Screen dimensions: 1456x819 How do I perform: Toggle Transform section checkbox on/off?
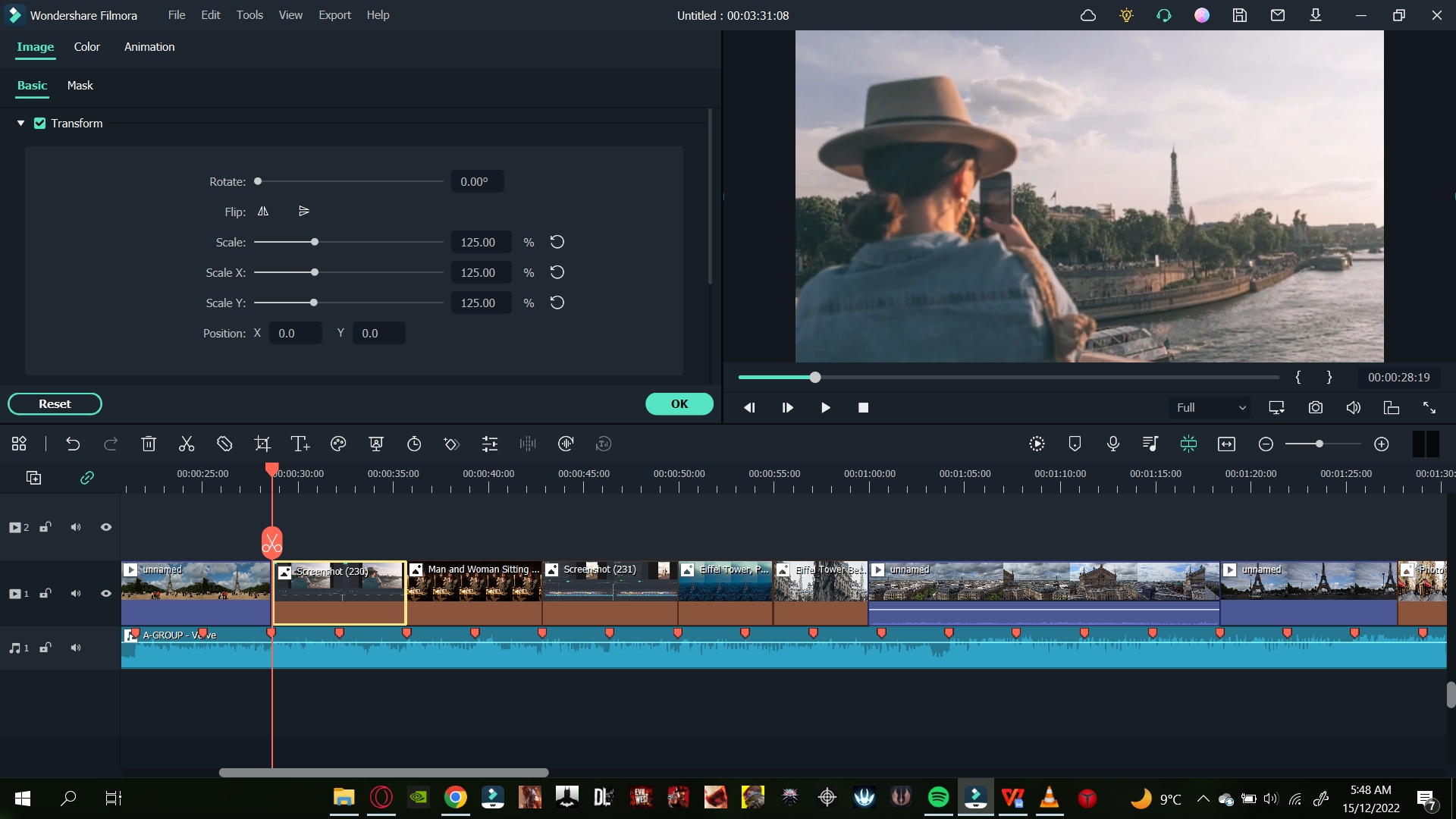click(40, 123)
